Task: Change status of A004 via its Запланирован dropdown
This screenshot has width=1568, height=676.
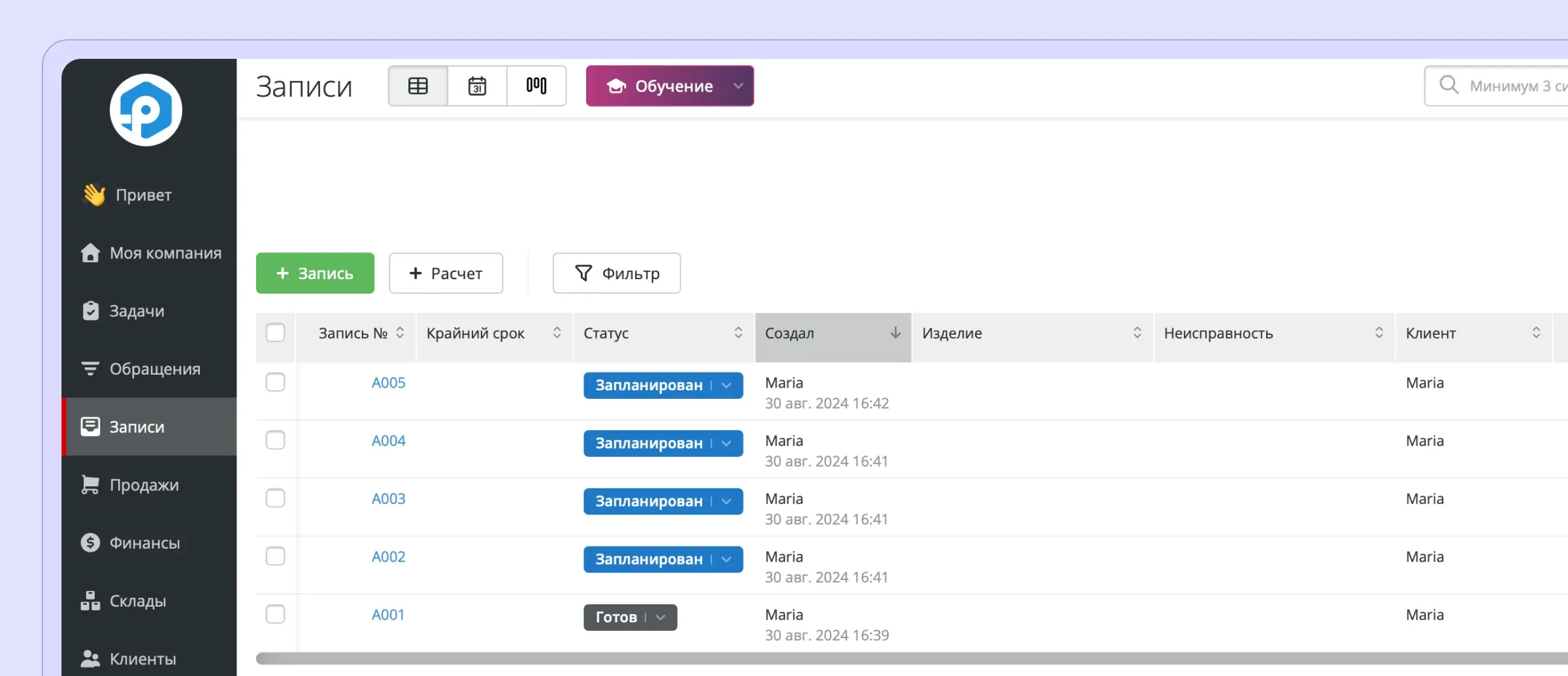Action: tap(725, 443)
